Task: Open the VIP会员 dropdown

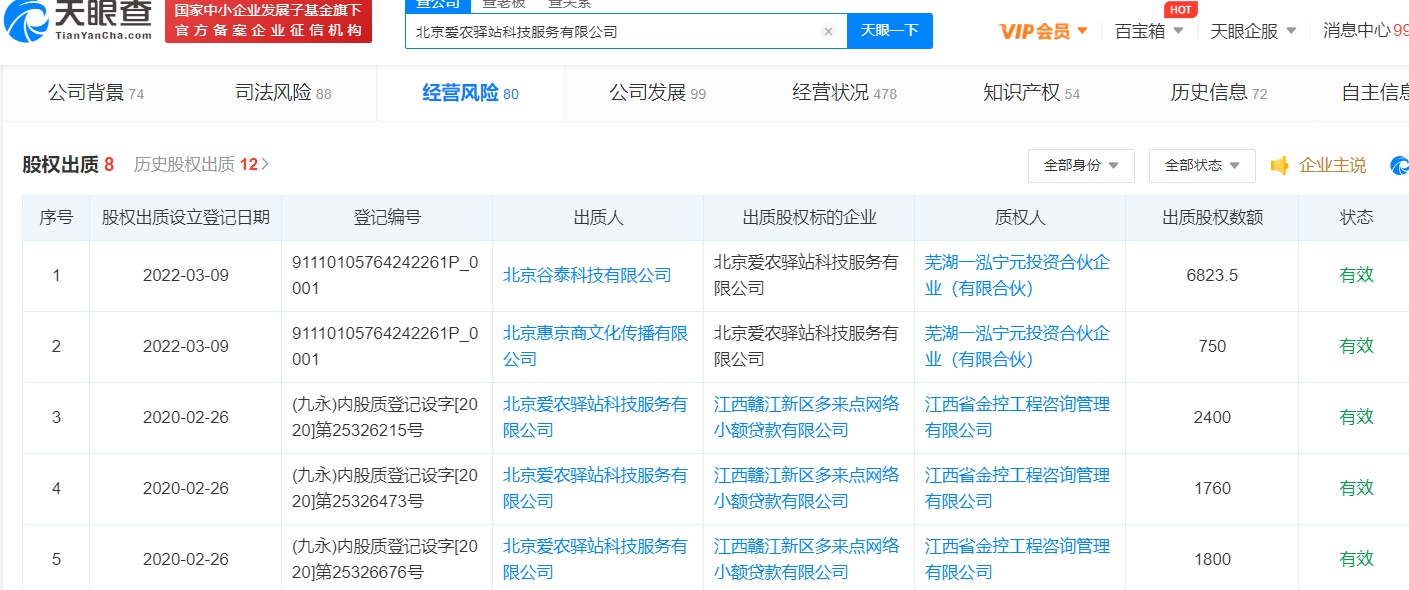Action: [1043, 31]
